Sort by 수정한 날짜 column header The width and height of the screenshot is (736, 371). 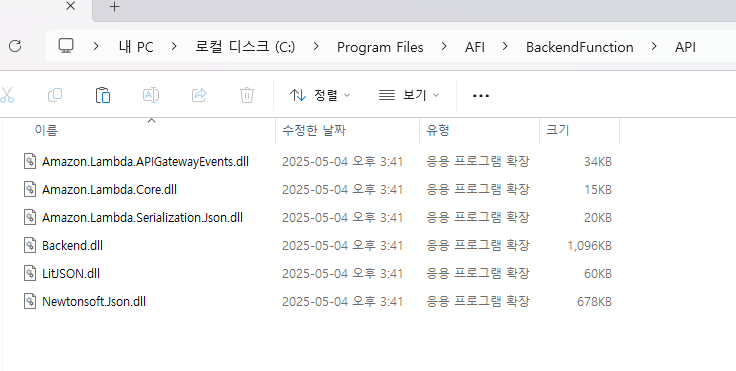click(x=314, y=130)
